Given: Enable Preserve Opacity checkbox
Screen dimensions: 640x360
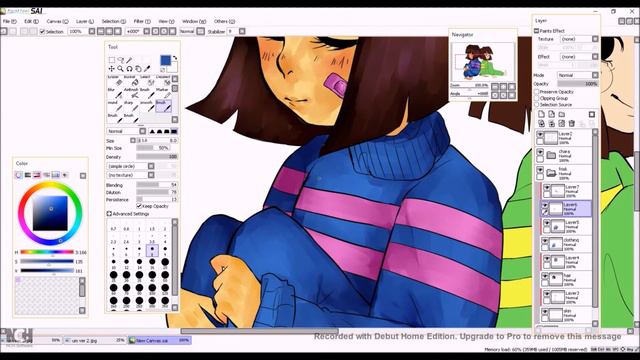Looking at the screenshot, I should [x=537, y=92].
